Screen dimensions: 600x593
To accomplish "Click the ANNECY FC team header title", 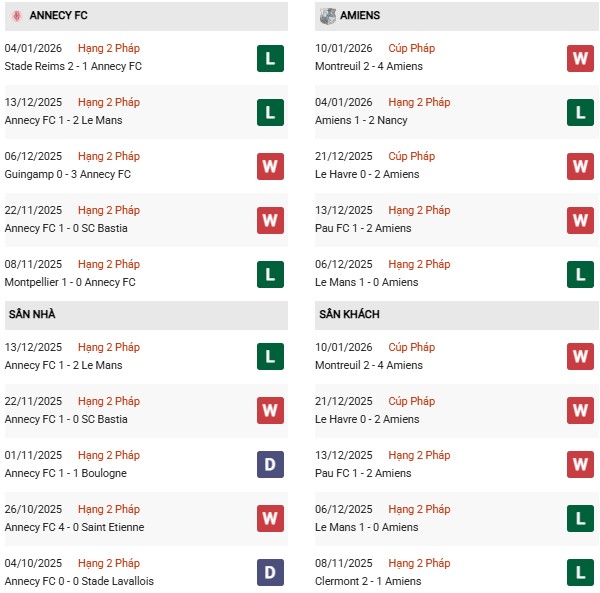I will [59, 16].
